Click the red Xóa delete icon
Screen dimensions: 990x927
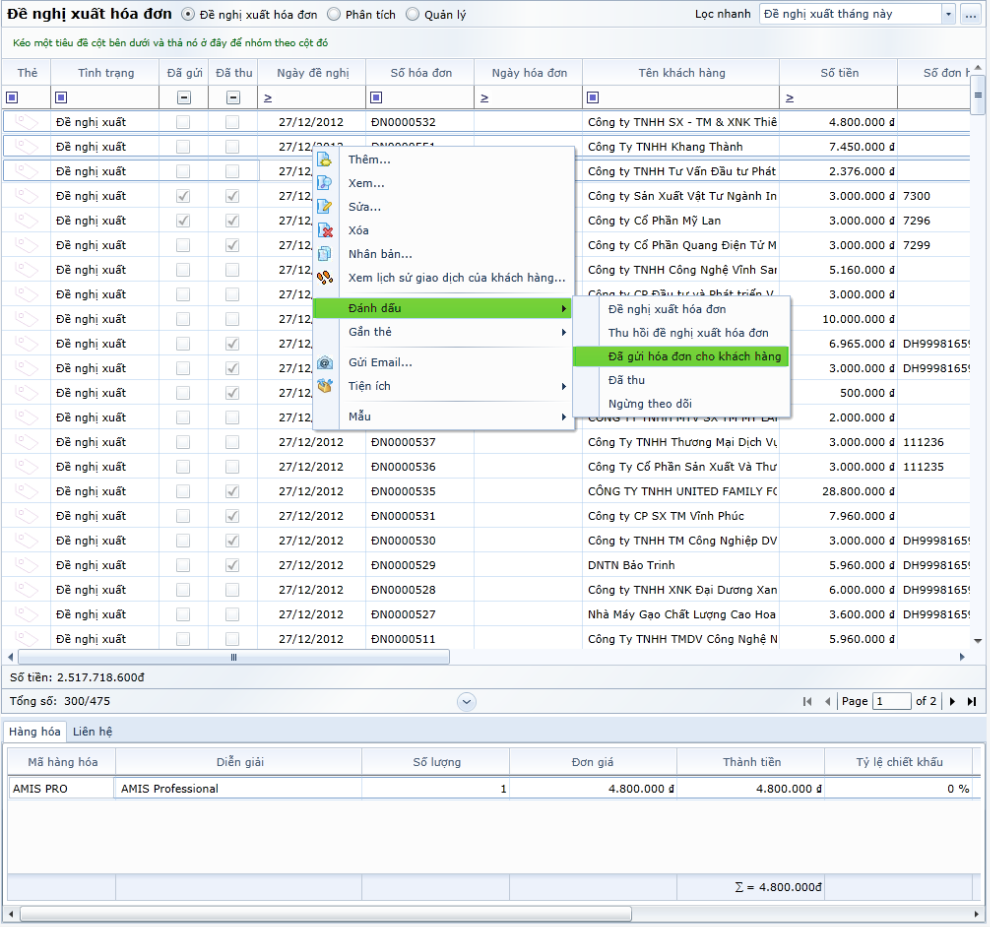[324, 231]
